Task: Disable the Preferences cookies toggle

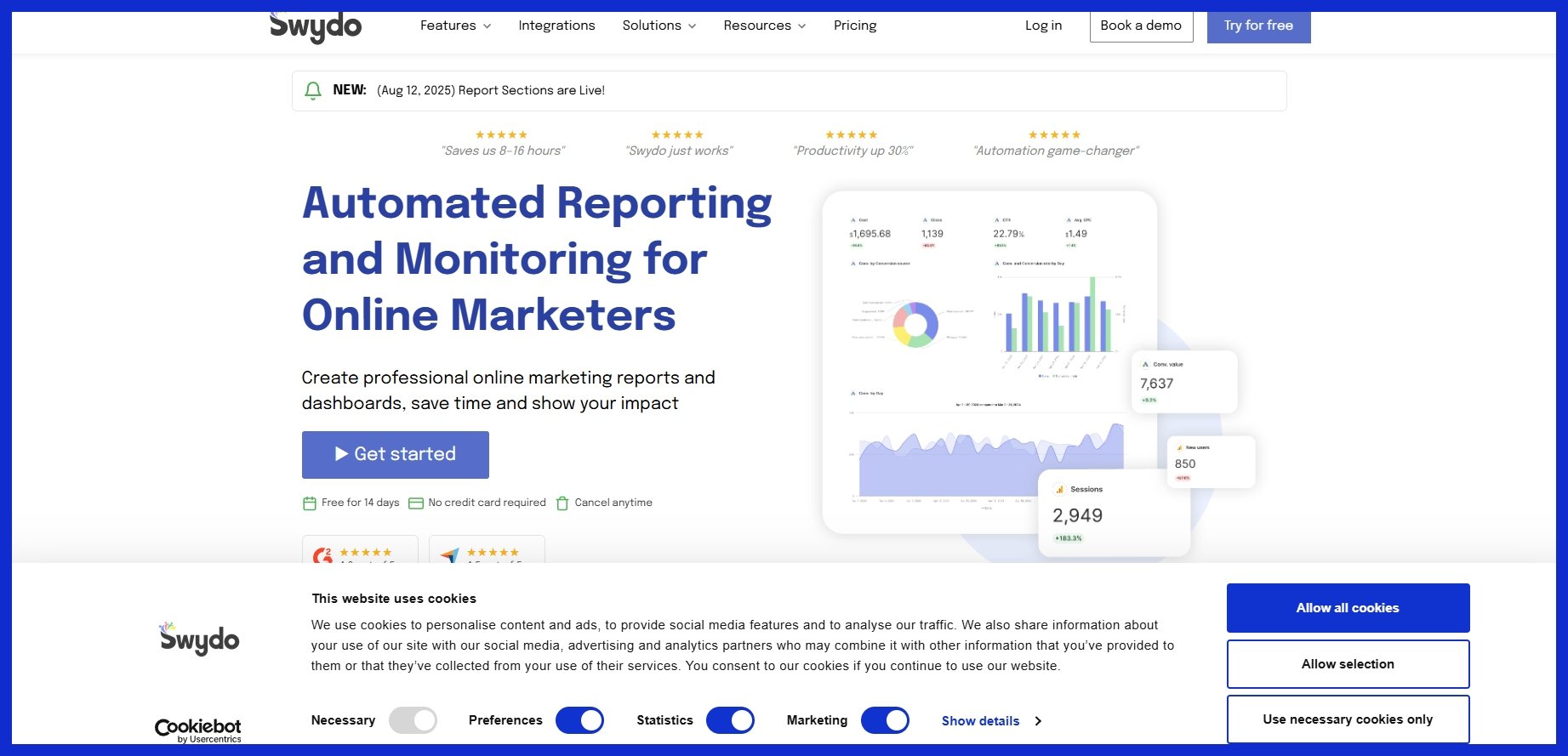Action: [579, 720]
